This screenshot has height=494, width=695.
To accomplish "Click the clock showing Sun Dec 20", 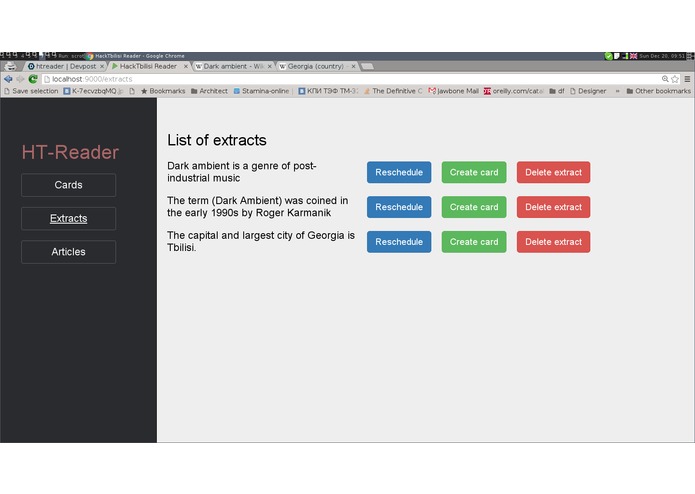I will [x=662, y=56].
